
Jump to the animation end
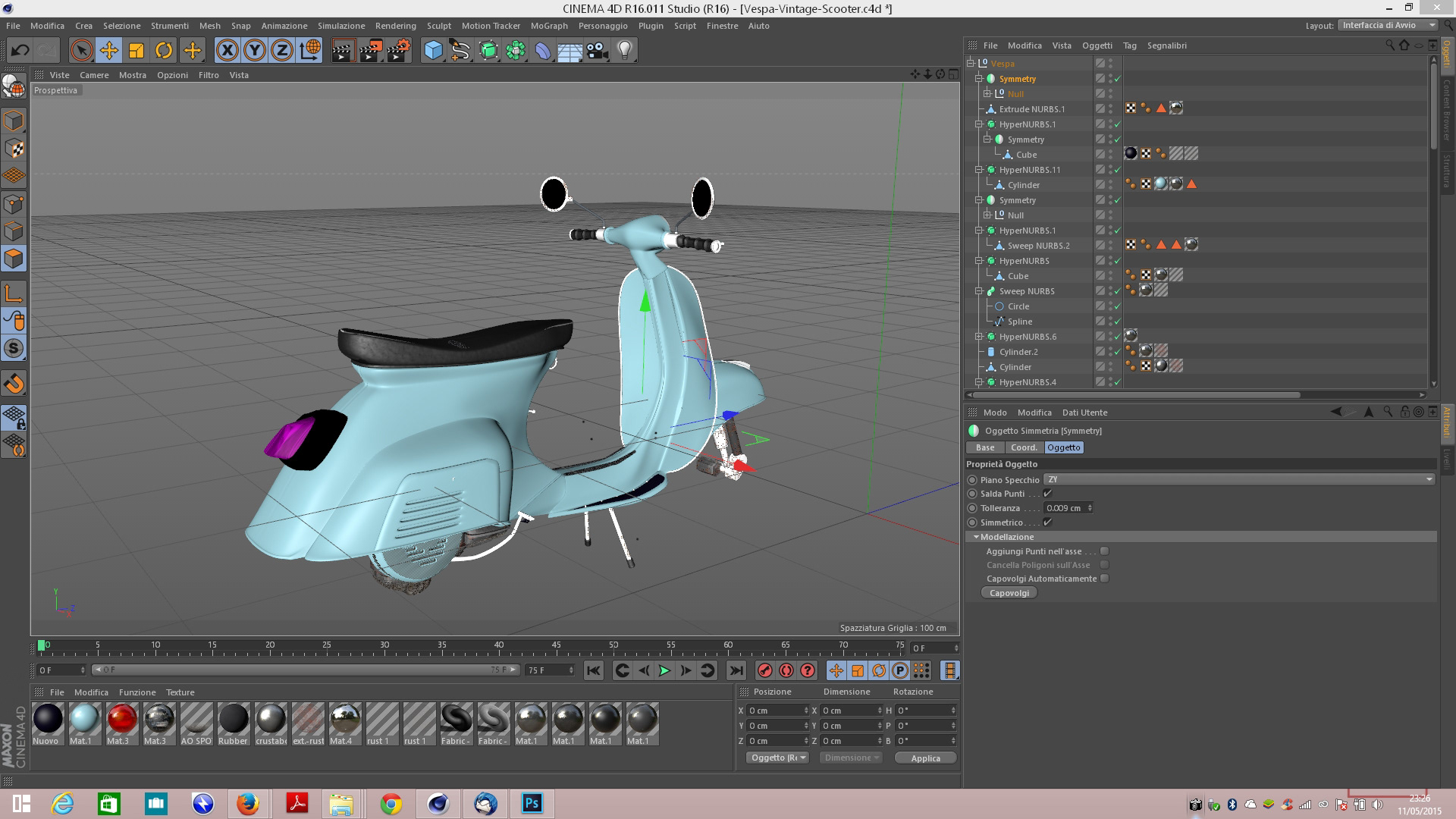736,670
